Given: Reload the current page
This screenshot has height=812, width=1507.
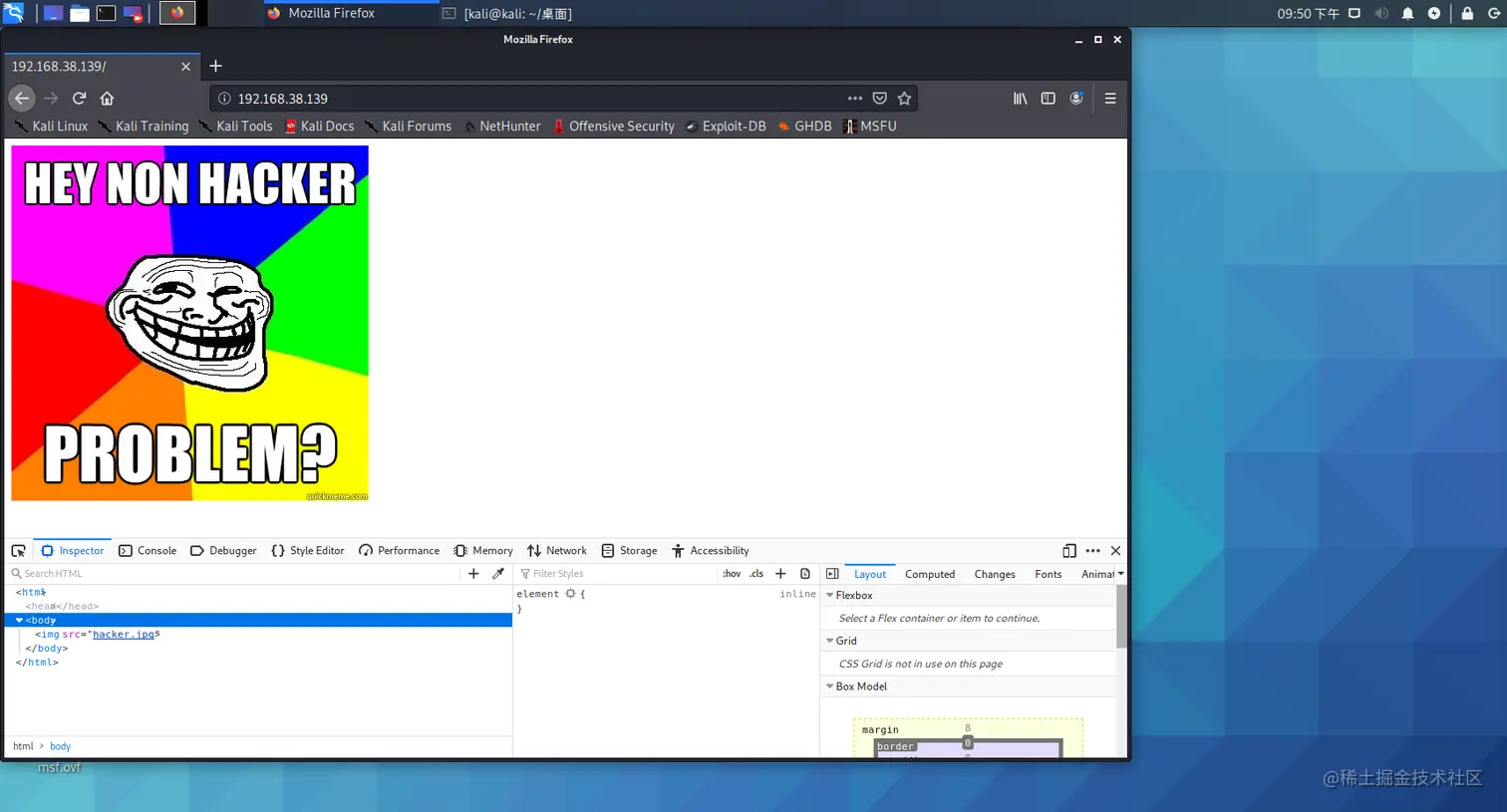Looking at the screenshot, I should coord(79,99).
